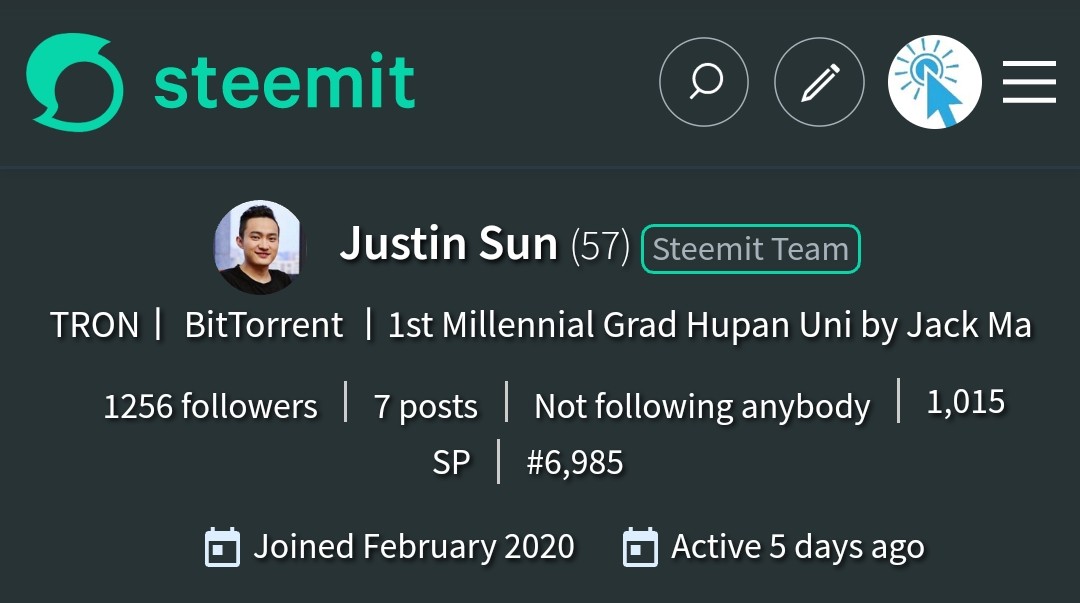View the 7 posts link
This screenshot has width=1080, height=603.
tap(426, 406)
